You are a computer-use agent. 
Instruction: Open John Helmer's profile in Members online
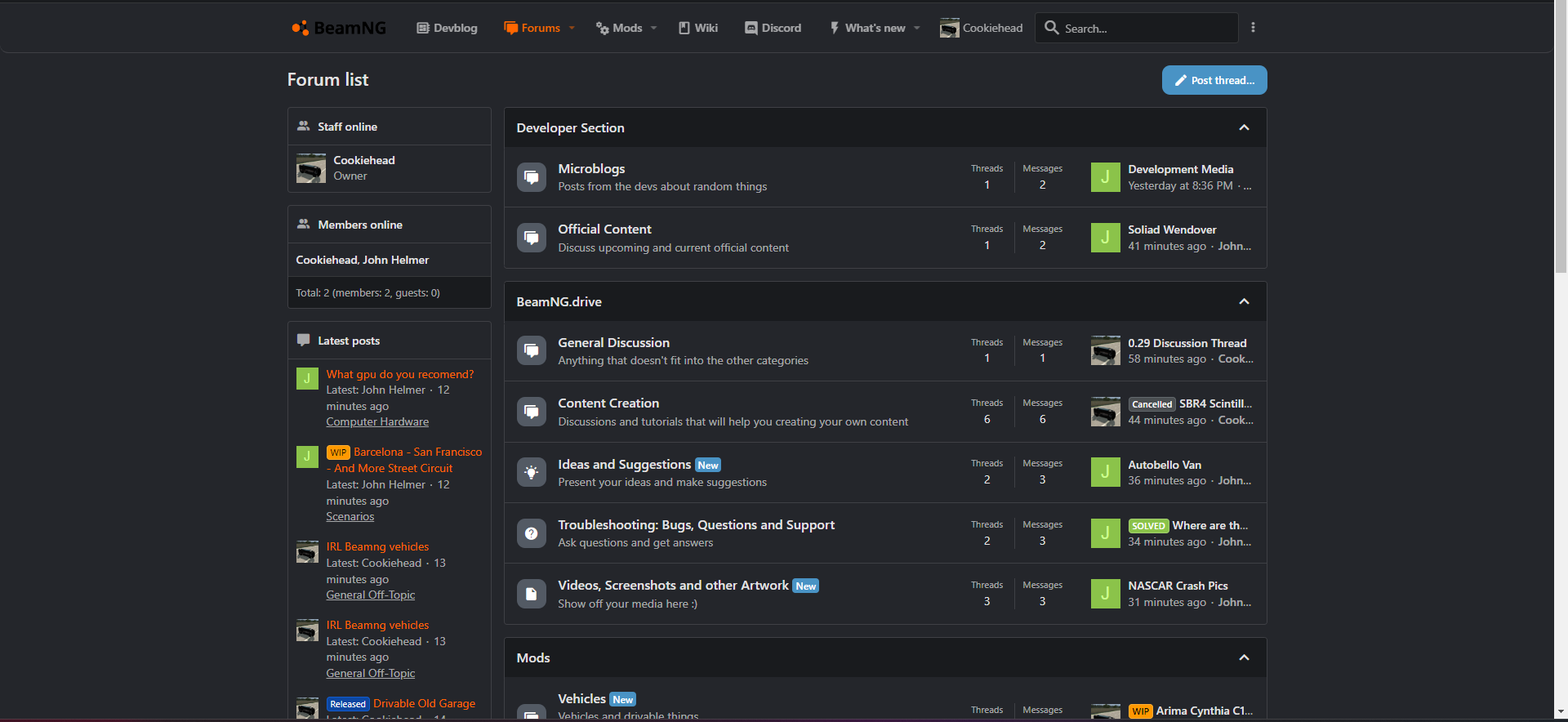395,260
